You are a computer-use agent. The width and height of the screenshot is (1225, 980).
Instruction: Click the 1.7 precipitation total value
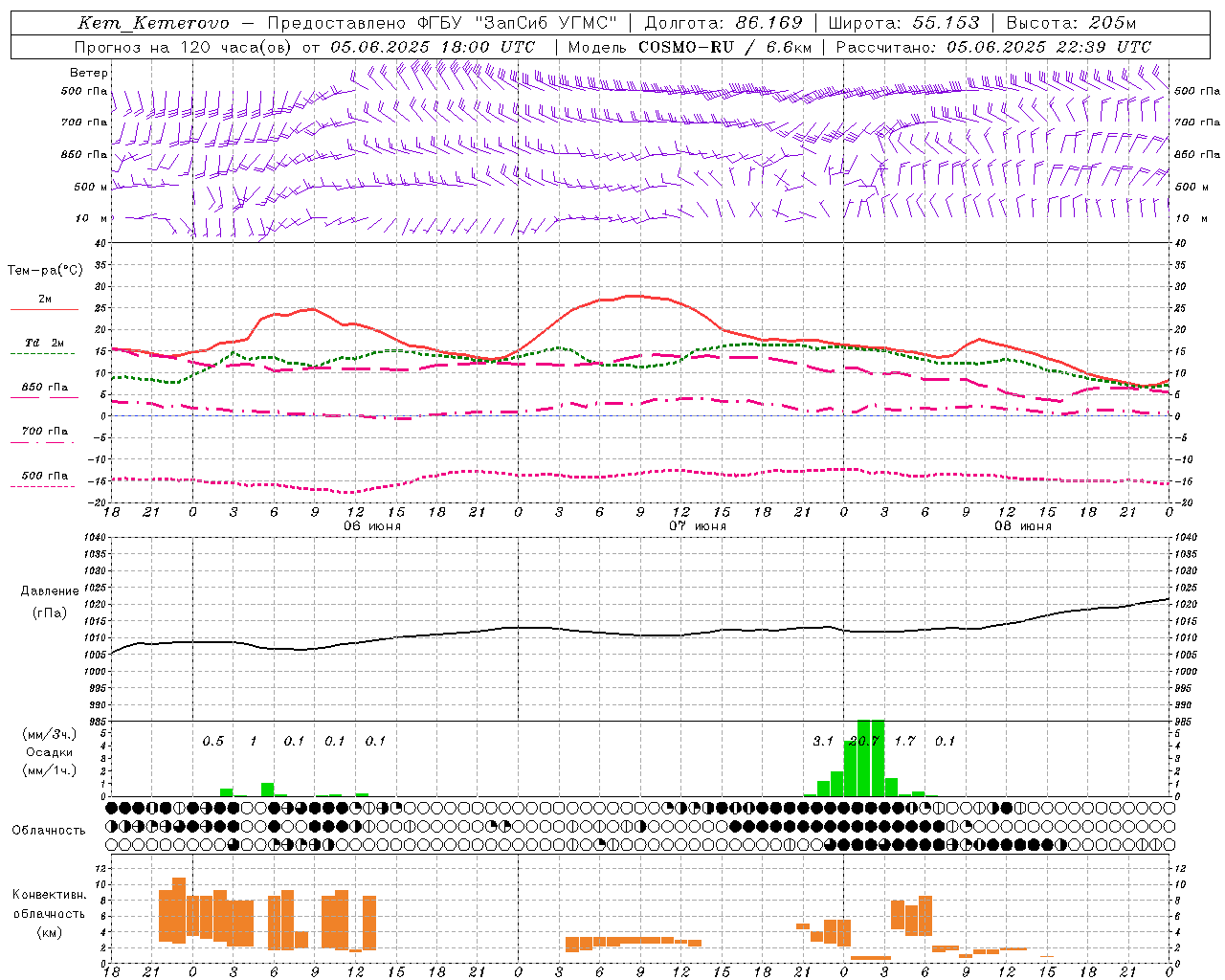(904, 742)
